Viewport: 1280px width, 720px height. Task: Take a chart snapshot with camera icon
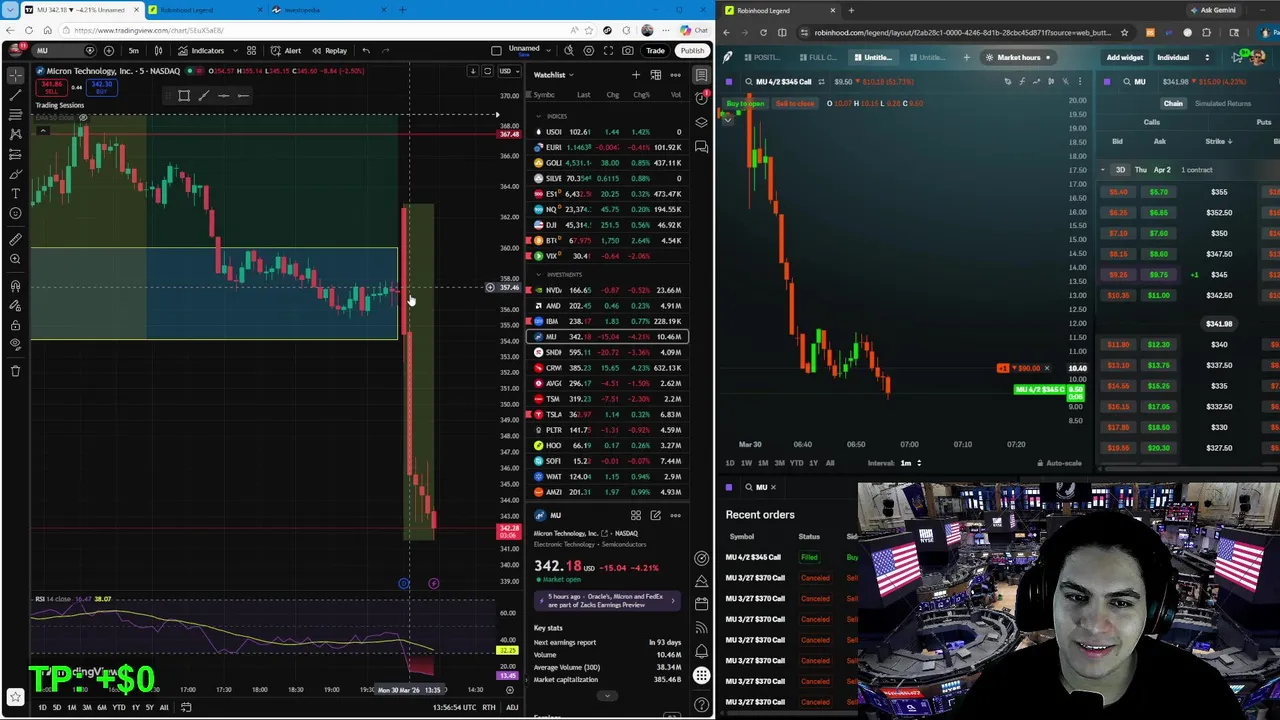627,51
